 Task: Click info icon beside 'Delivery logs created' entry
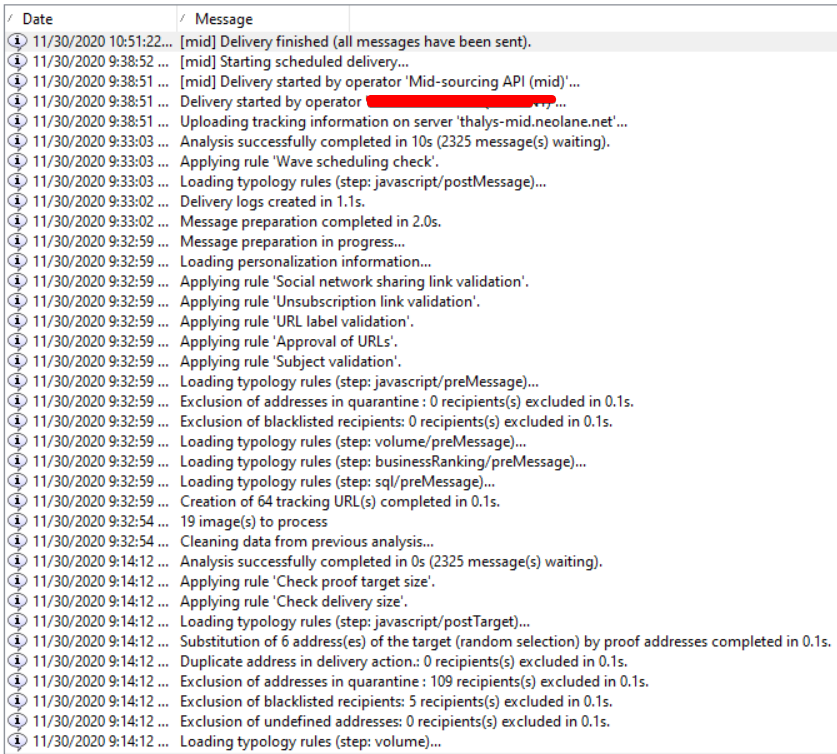pyautogui.click(x=16, y=201)
